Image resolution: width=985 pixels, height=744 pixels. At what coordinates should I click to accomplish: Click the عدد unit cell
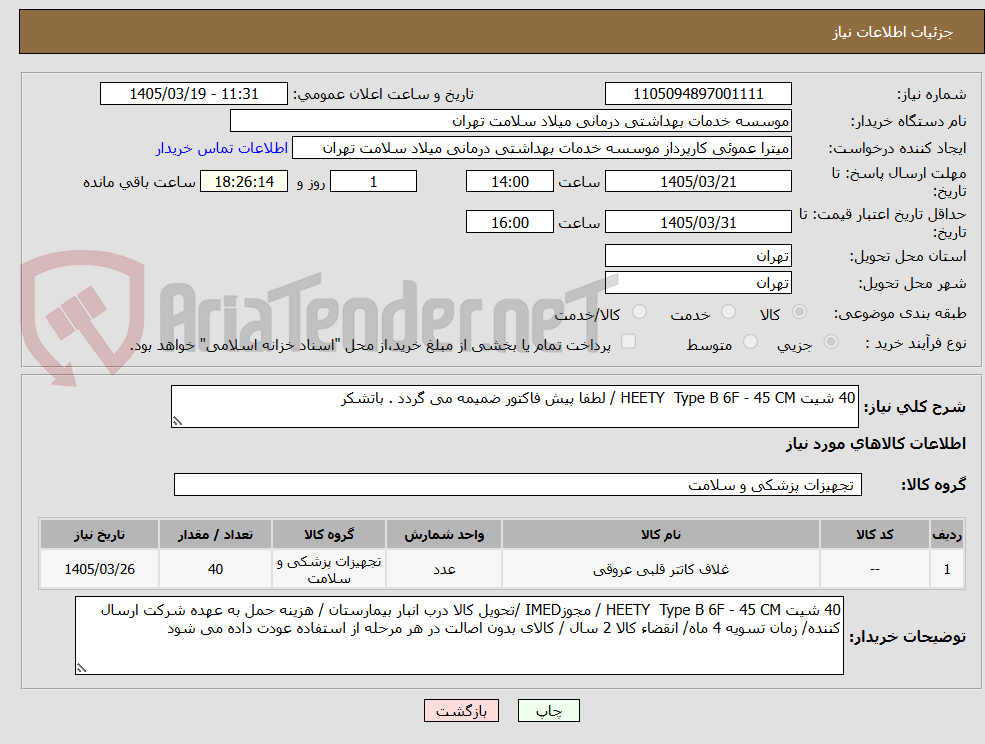pyautogui.click(x=444, y=569)
